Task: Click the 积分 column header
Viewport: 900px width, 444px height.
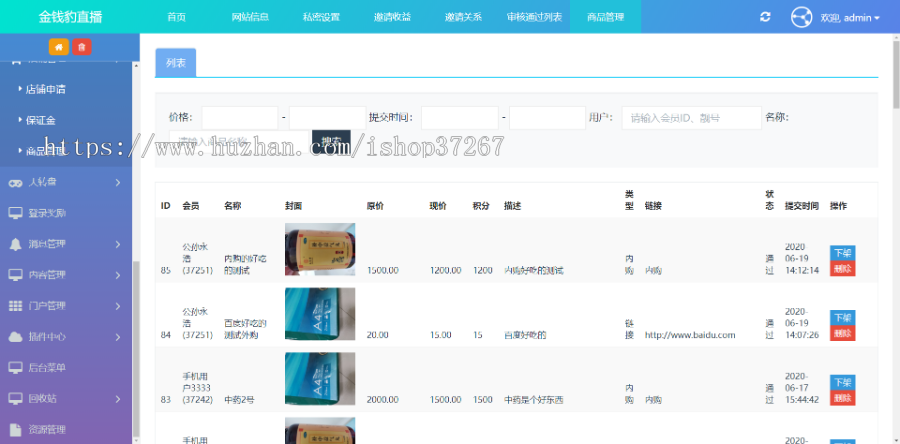Action: click(x=481, y=206)
